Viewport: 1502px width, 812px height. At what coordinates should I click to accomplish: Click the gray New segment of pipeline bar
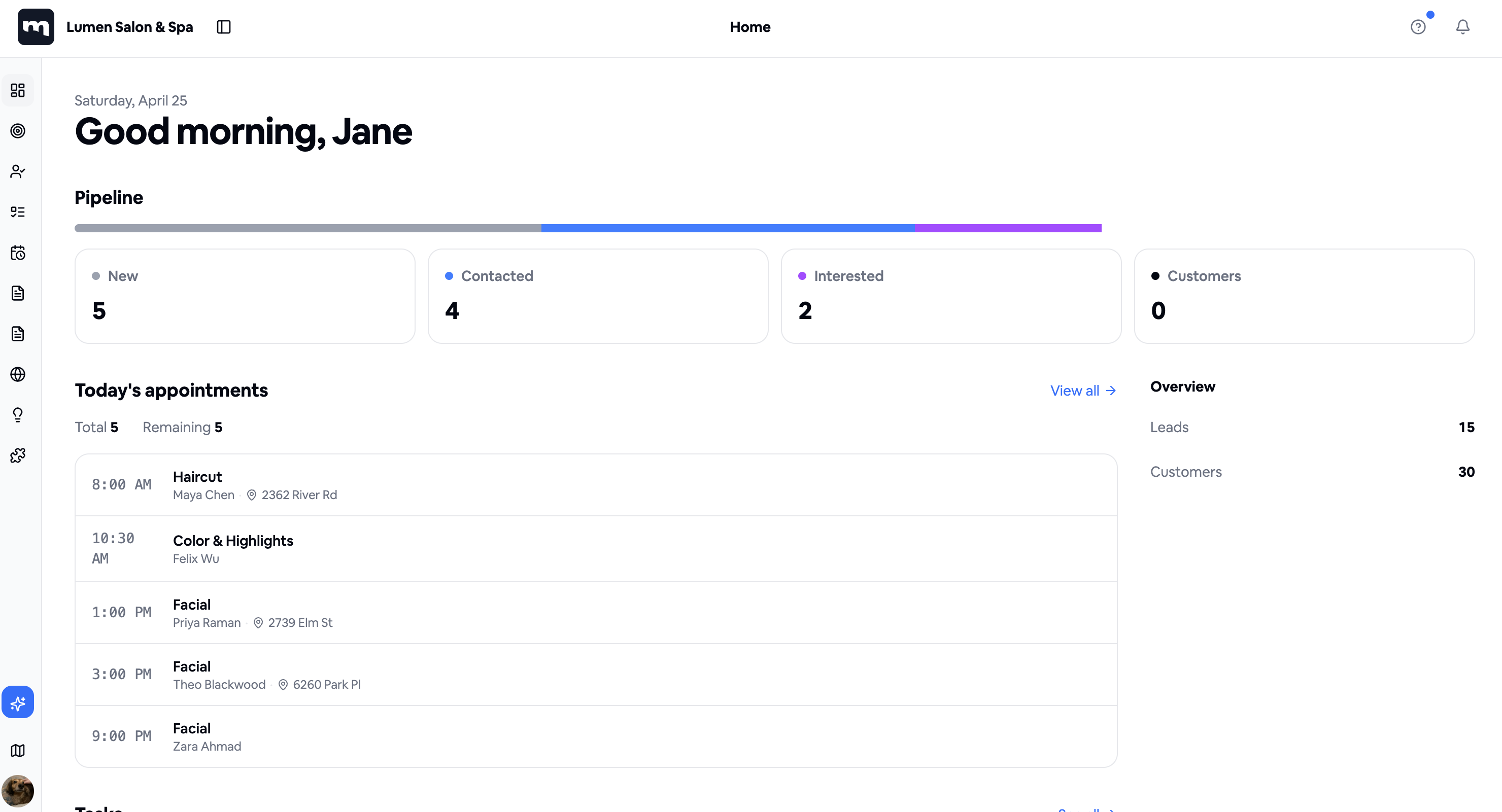click(308, 229)
